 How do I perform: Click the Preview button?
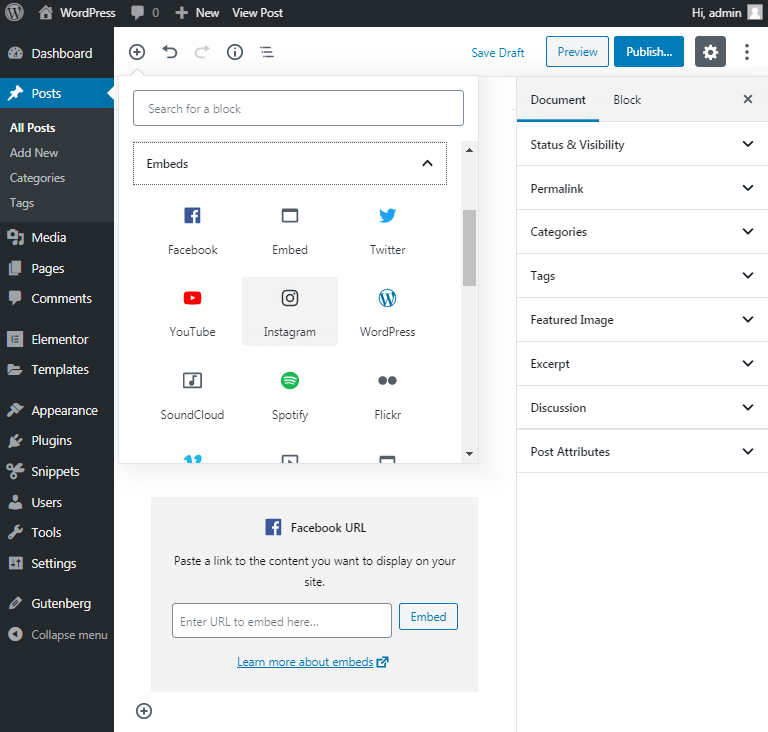tap(577, 51)
